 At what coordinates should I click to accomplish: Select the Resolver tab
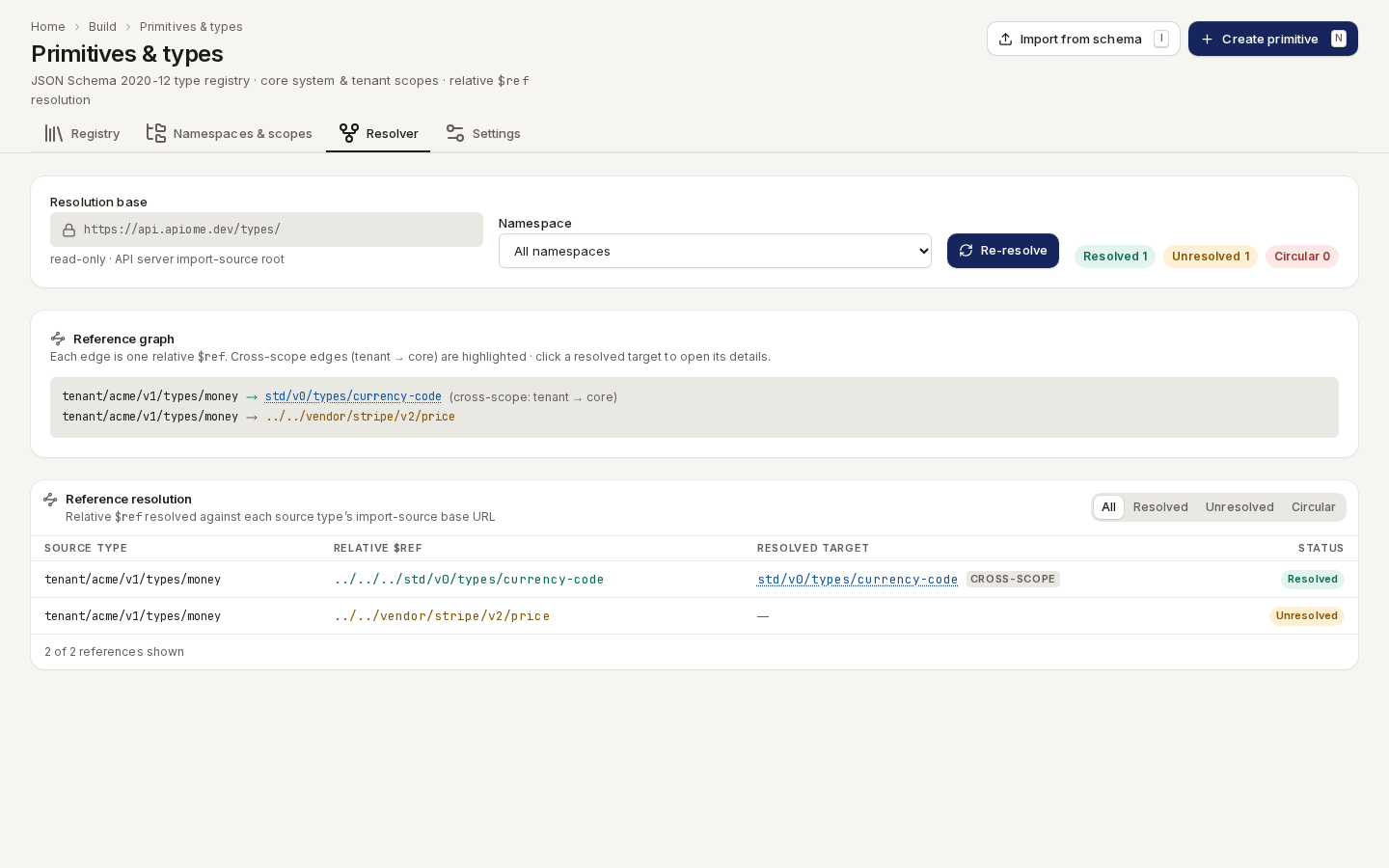378,133
